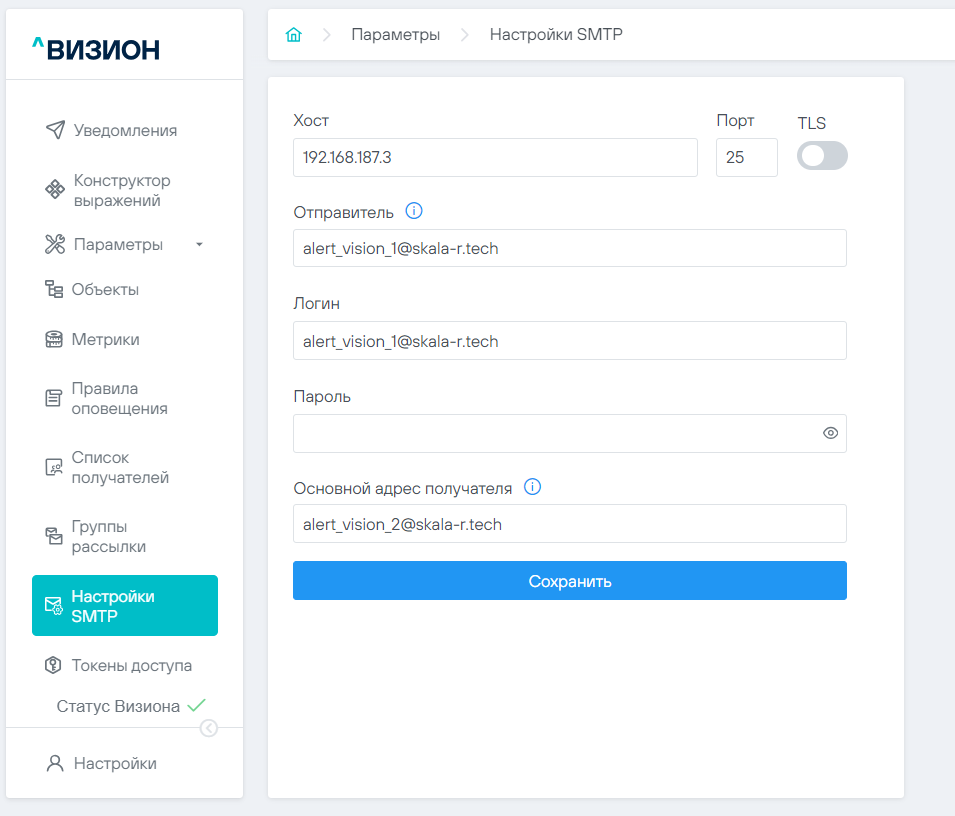The height and width of the screenshot is (816, 955).
Task: Show password with the eye icon
Action: coord(830,434)
